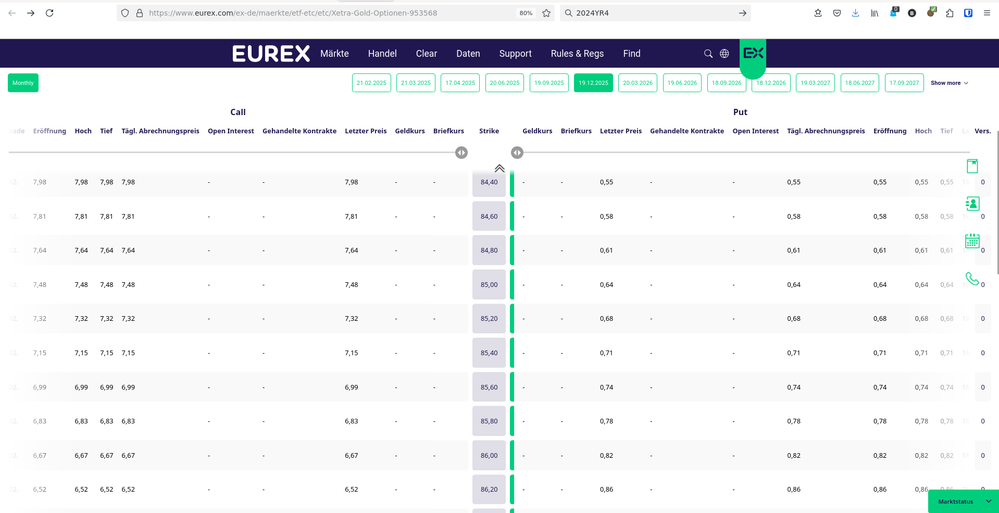The height and width of the screenshot is (513, 999).
Task: Select expiry date 19.09.2025
Action: coord(549,83)
